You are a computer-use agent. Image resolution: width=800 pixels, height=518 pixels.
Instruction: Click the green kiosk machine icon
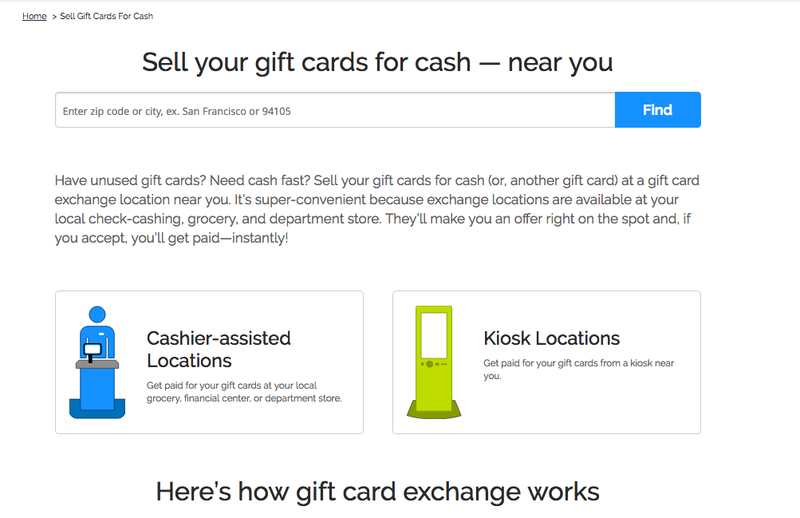click(x=434, y=362)
